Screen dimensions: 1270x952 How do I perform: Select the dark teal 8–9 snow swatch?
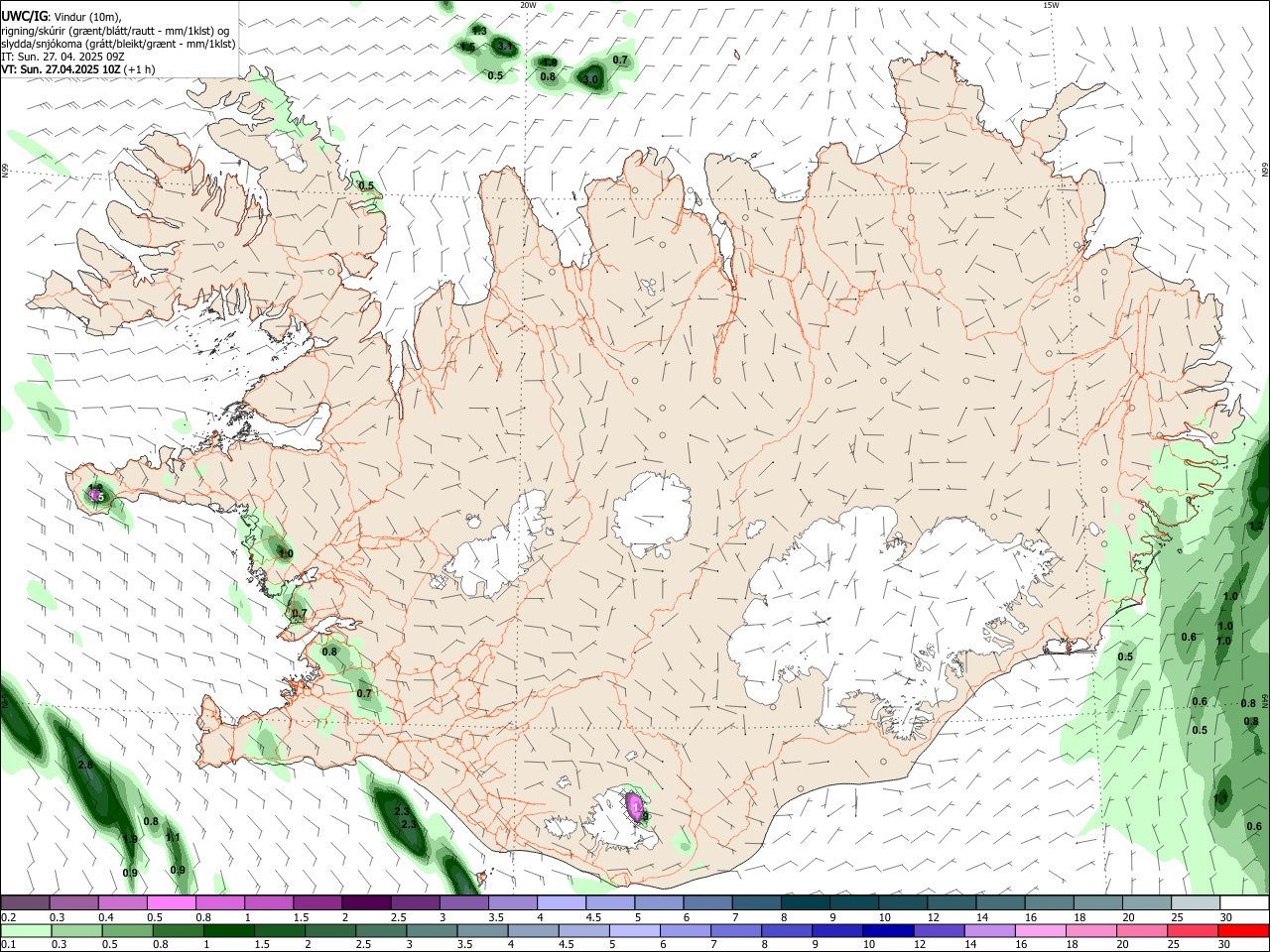[x=806, y=902]
